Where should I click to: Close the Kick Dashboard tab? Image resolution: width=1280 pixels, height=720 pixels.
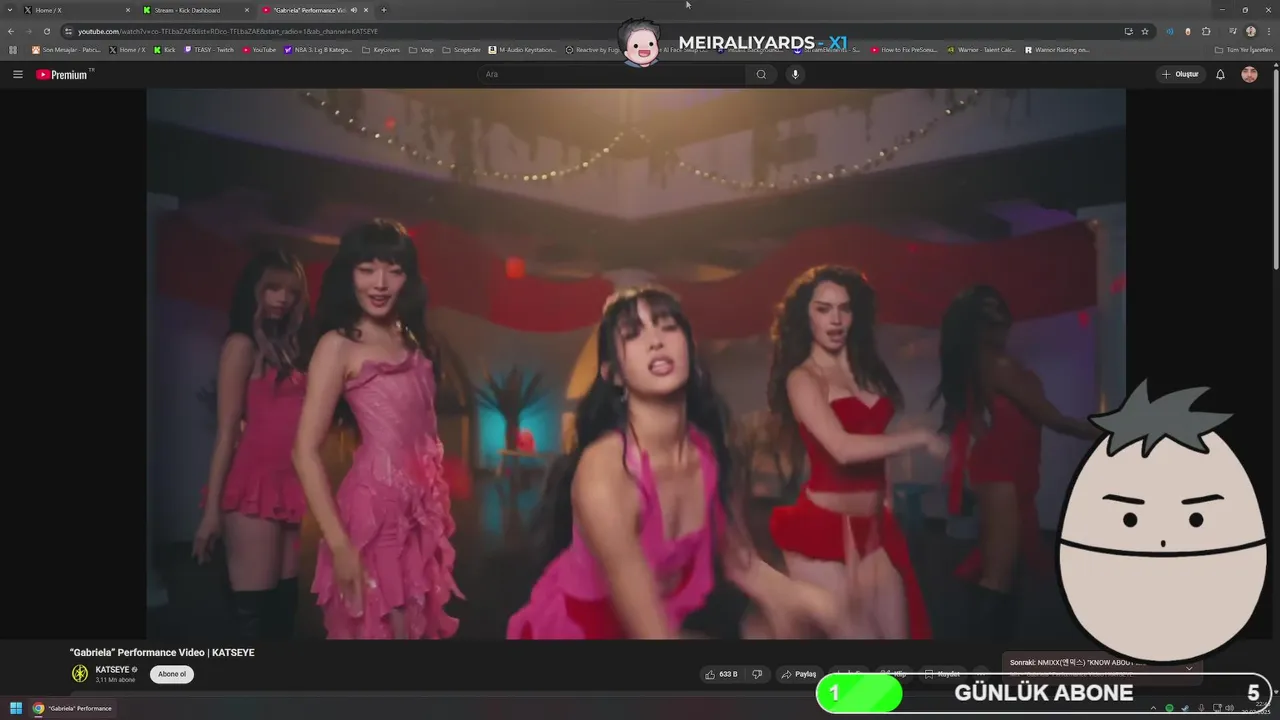pyautogui.click(x=247, y=10)
